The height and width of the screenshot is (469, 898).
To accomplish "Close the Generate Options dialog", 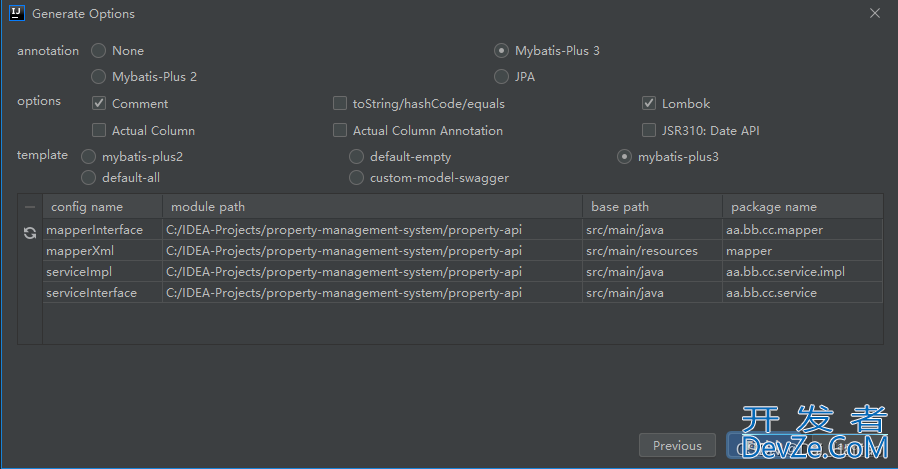I will (875, 13).
